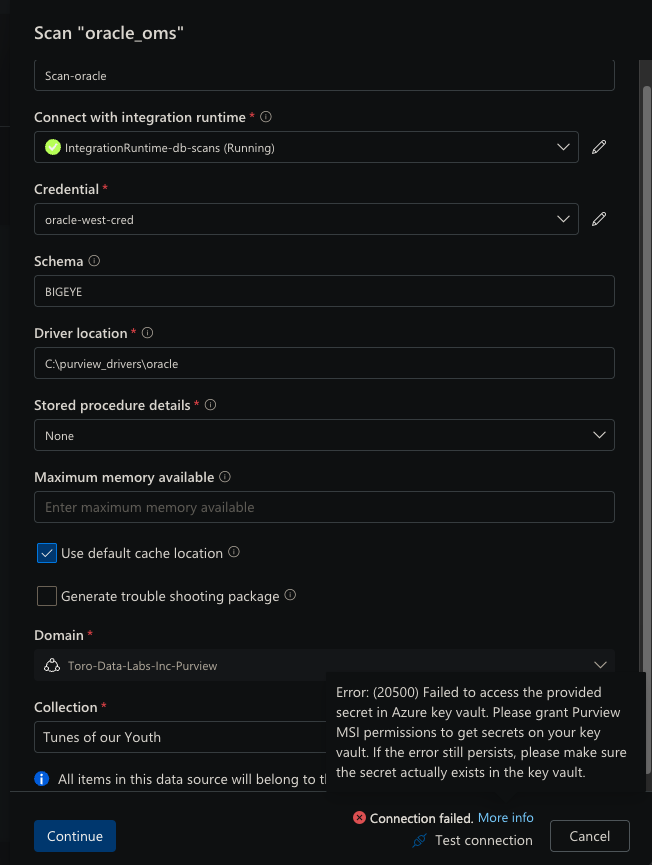
Task: Open the More info link
Action: point(505,817)
